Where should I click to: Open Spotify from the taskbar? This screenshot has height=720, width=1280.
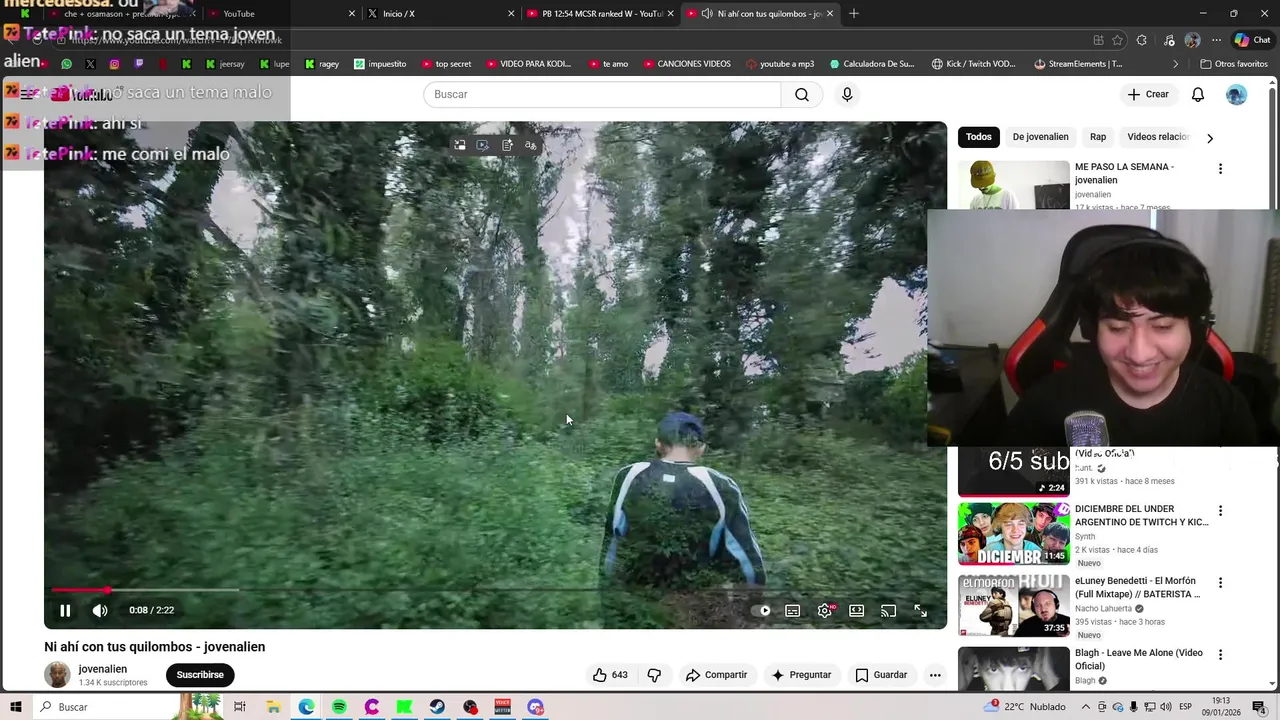339,707
